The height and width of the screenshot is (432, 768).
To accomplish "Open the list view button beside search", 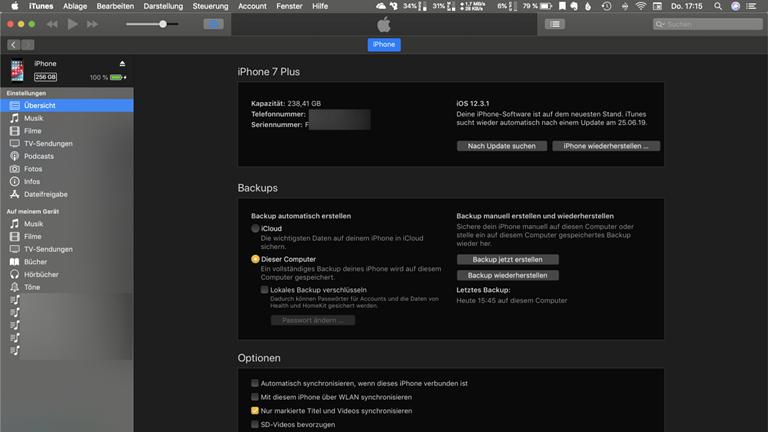I will tap(555, 23).
